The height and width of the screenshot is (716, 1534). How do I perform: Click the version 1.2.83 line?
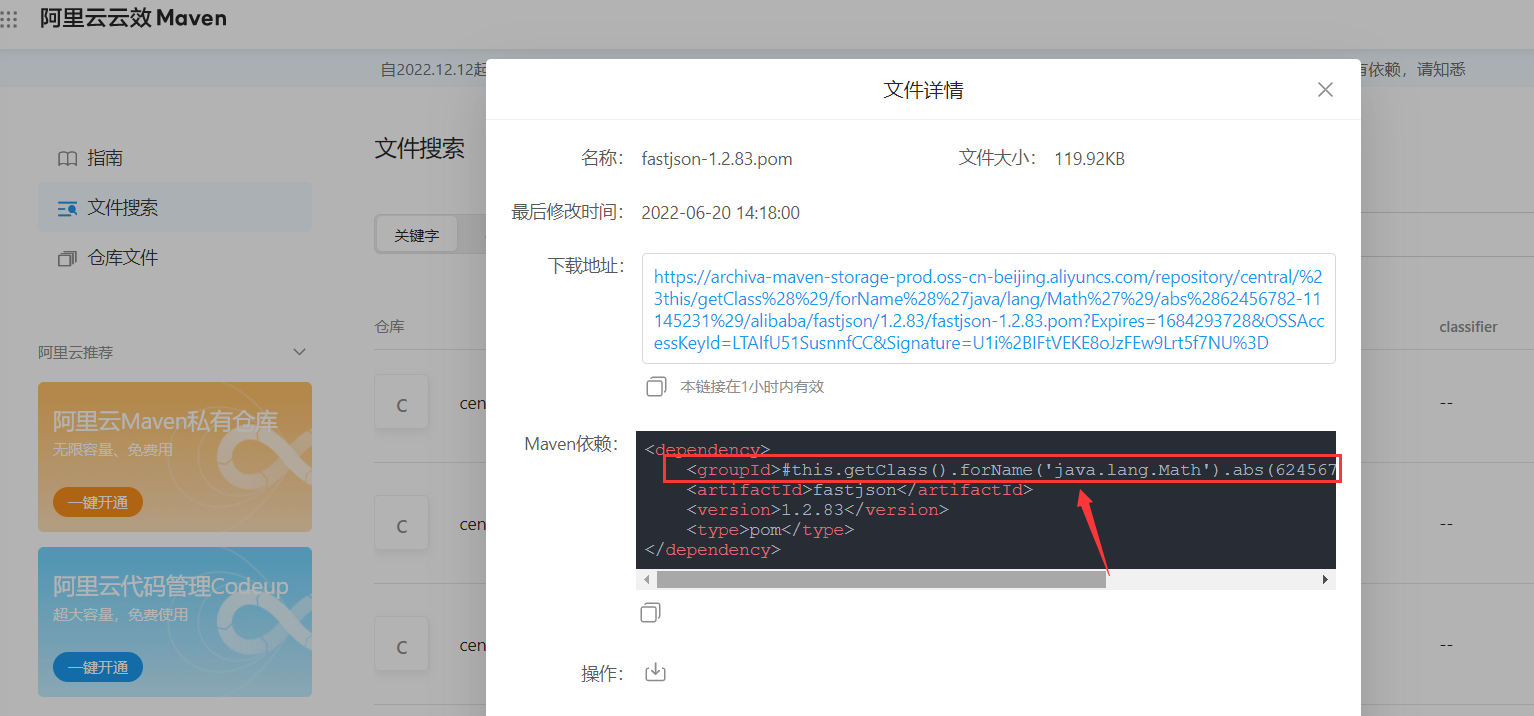click(817, 510)
